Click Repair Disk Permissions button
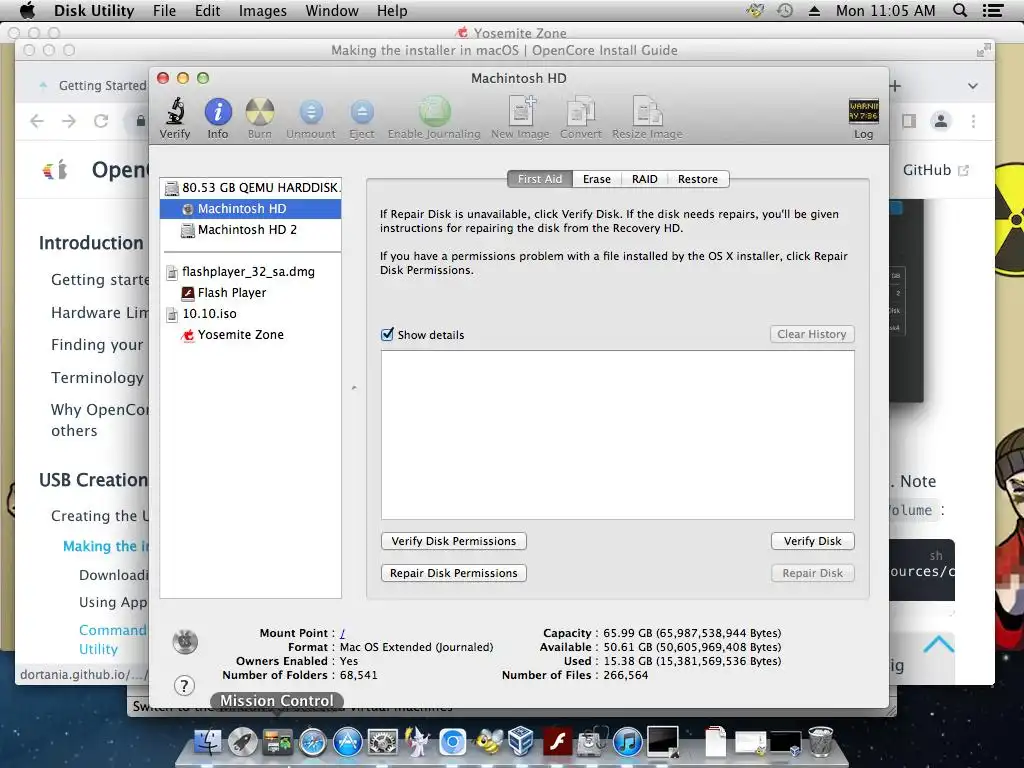 point(454,573)
